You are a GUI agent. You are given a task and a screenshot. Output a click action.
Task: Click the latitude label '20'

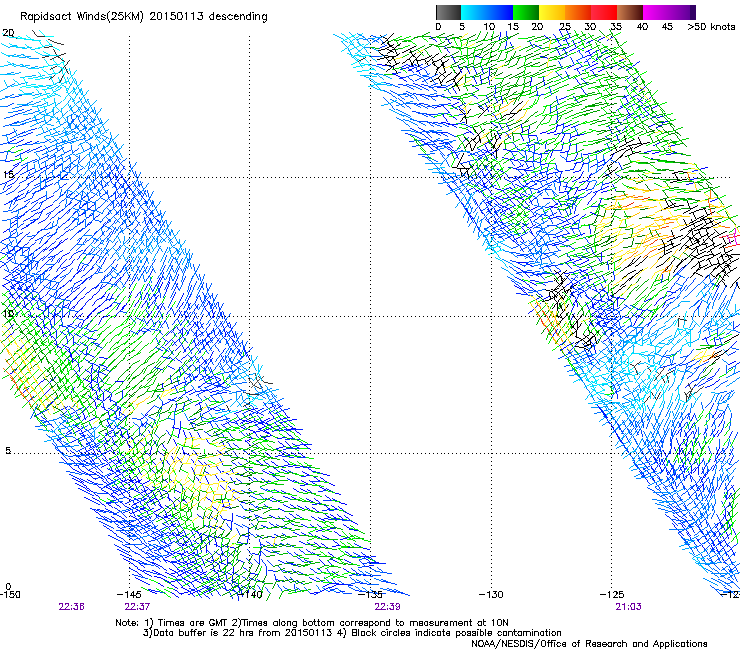click(8, 33)
